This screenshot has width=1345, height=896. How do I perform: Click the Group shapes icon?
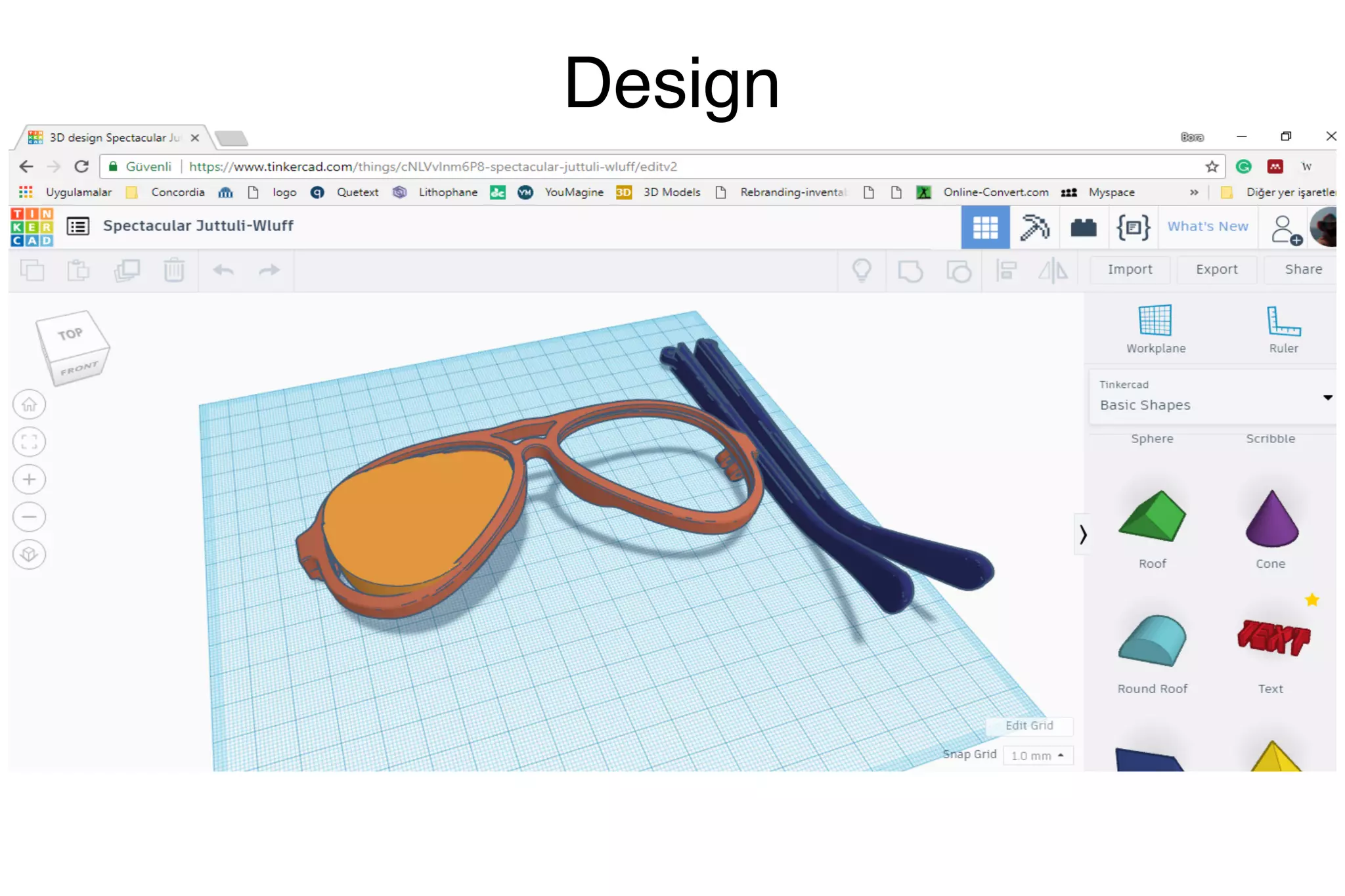point(910,270)
